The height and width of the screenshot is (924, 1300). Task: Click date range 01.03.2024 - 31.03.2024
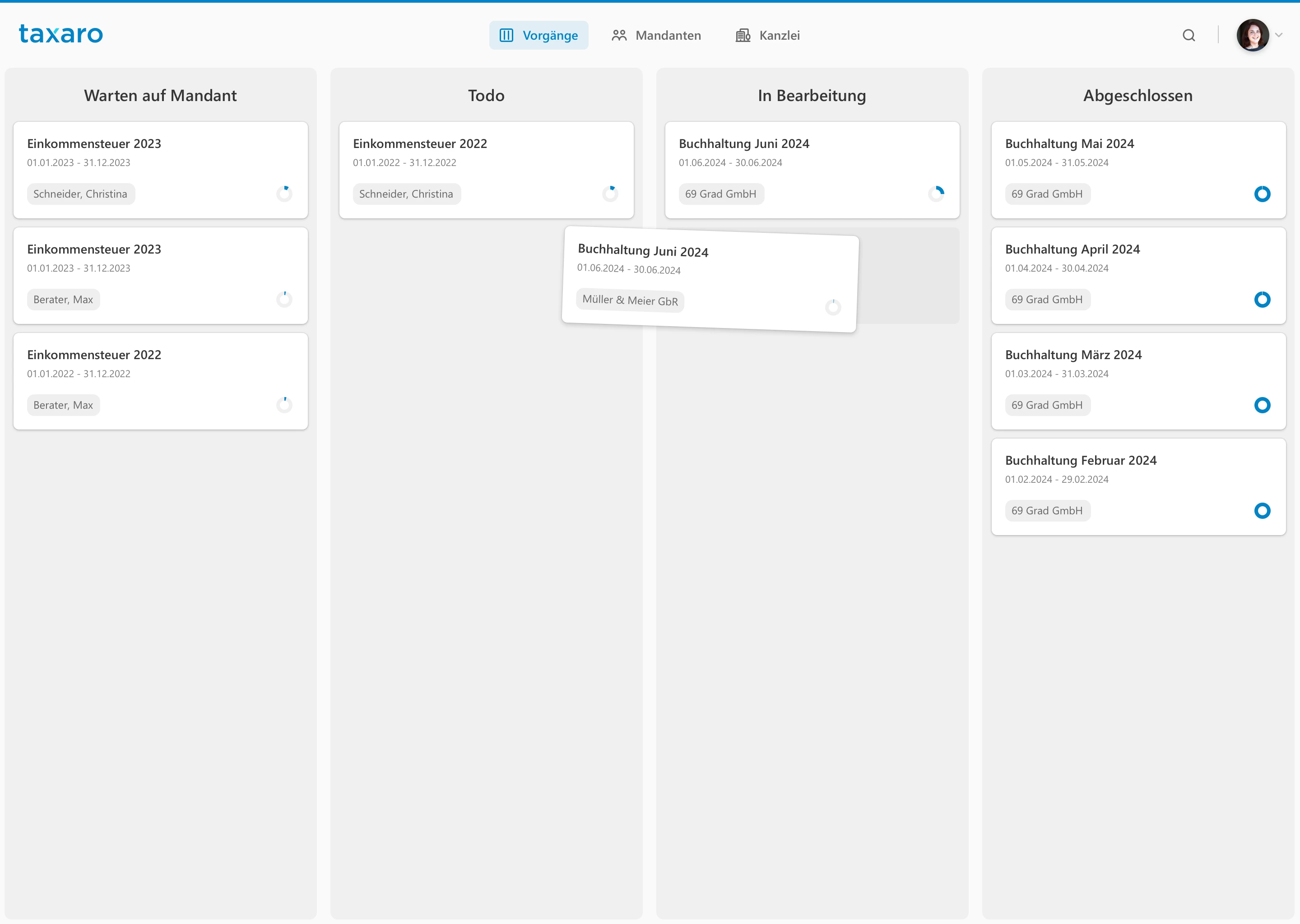tap(1057, 374)
